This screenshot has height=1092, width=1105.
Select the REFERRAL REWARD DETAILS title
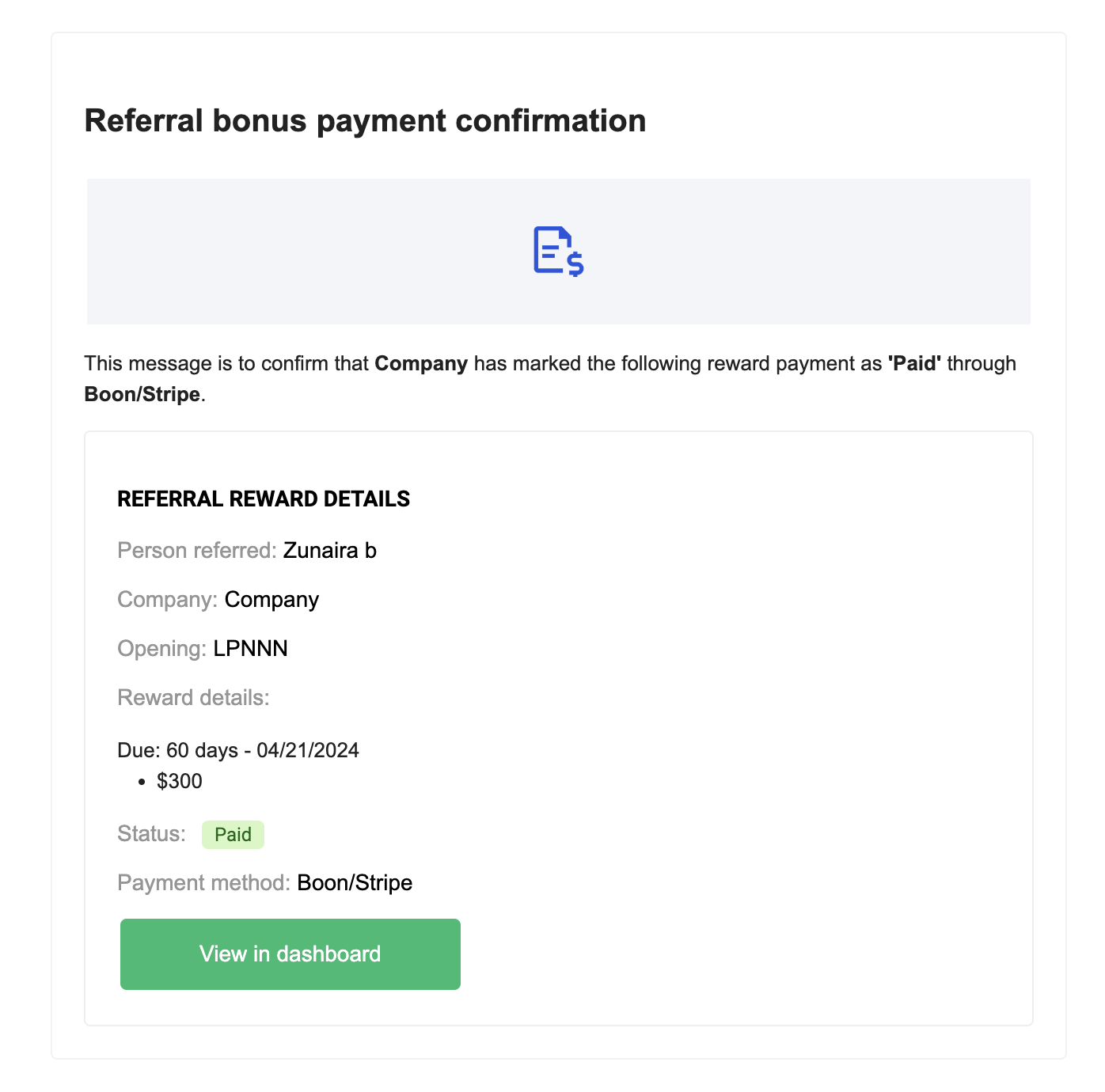(x=264, y=499)
